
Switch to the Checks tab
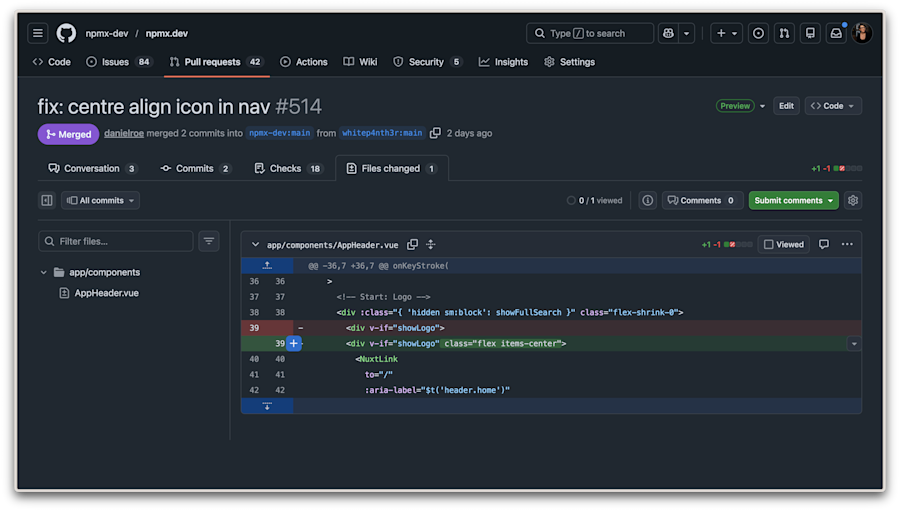tap(287, 168)
